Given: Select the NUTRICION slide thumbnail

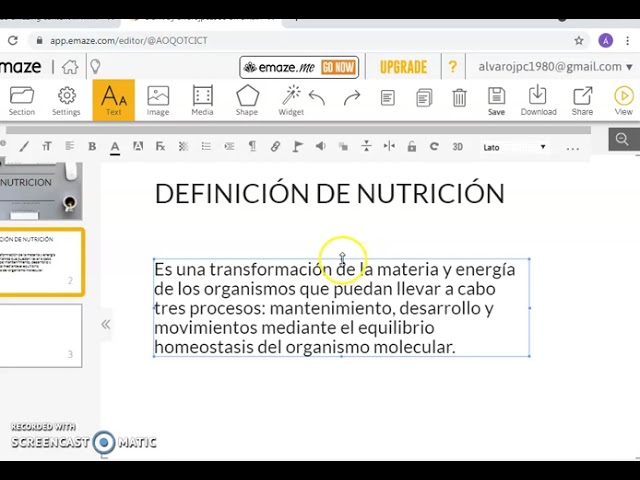Looking at the screenshot, I should [40, 191].
